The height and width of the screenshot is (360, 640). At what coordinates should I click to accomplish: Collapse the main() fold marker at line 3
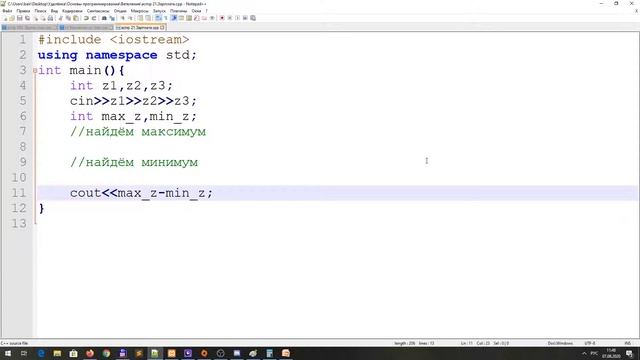pyautogui.click(x=35, y=70)
